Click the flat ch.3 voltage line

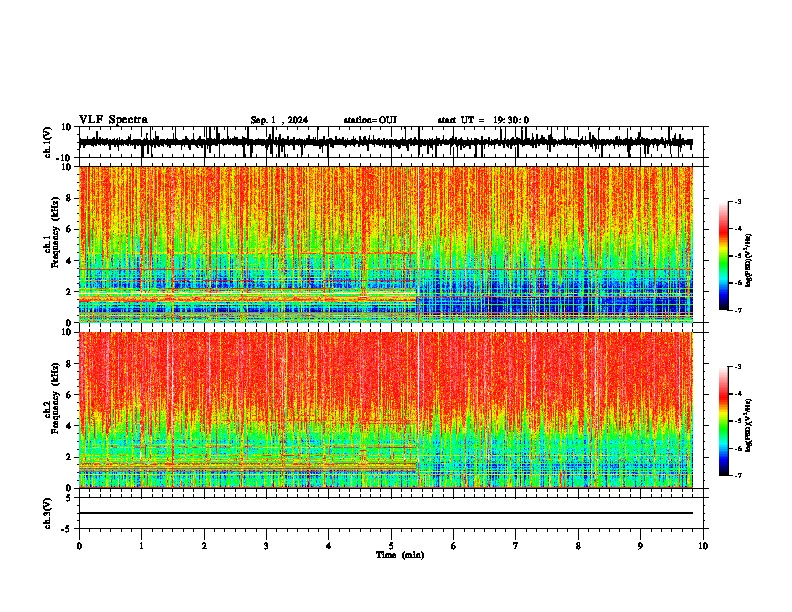pyautogui.click(x=385, y=513)
